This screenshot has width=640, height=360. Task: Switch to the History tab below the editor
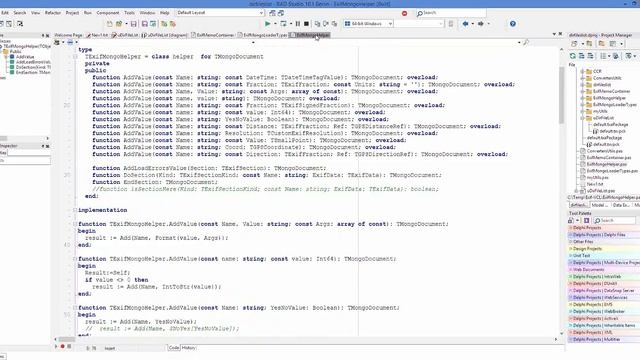coord(189,348)
